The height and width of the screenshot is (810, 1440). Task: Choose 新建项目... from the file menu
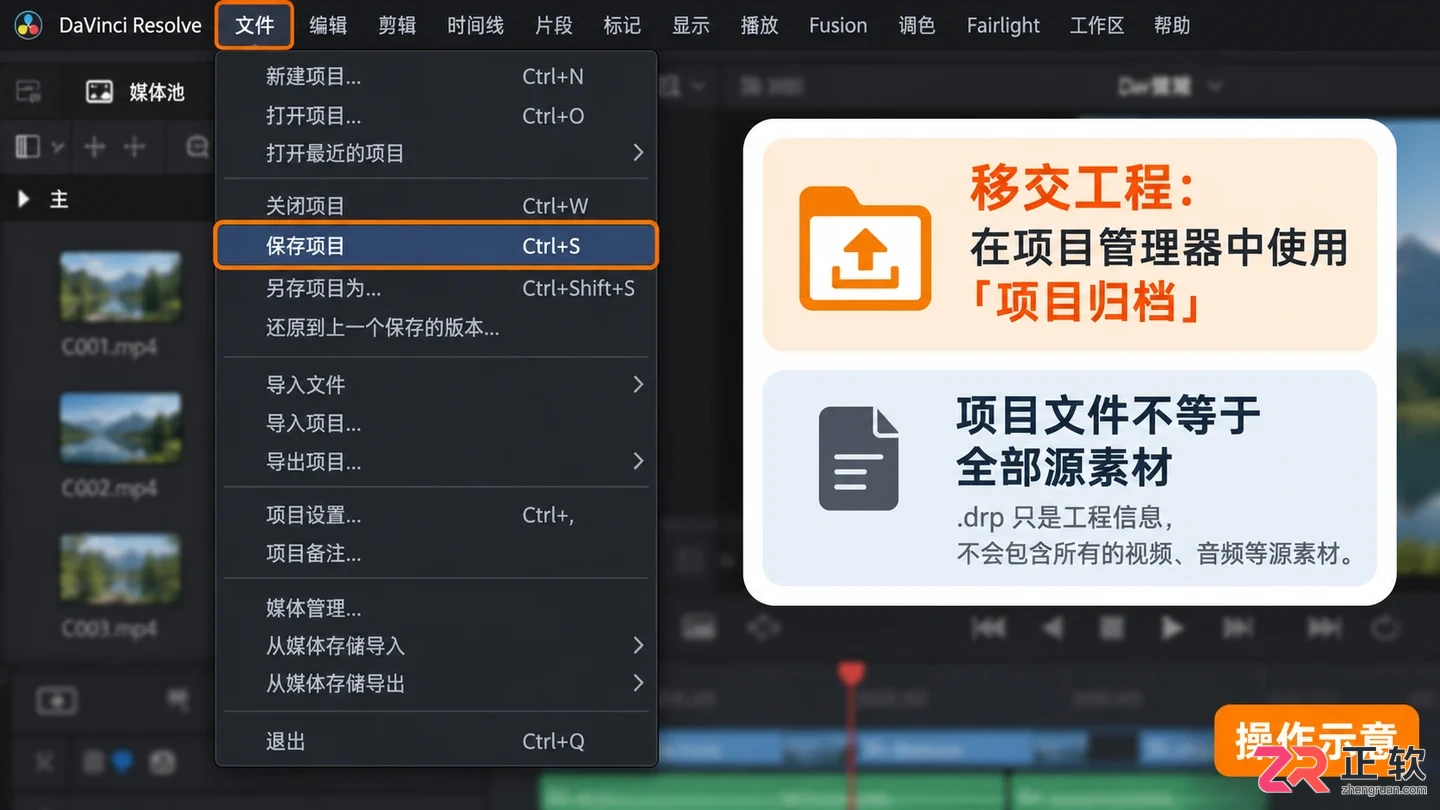pos(436,77)
